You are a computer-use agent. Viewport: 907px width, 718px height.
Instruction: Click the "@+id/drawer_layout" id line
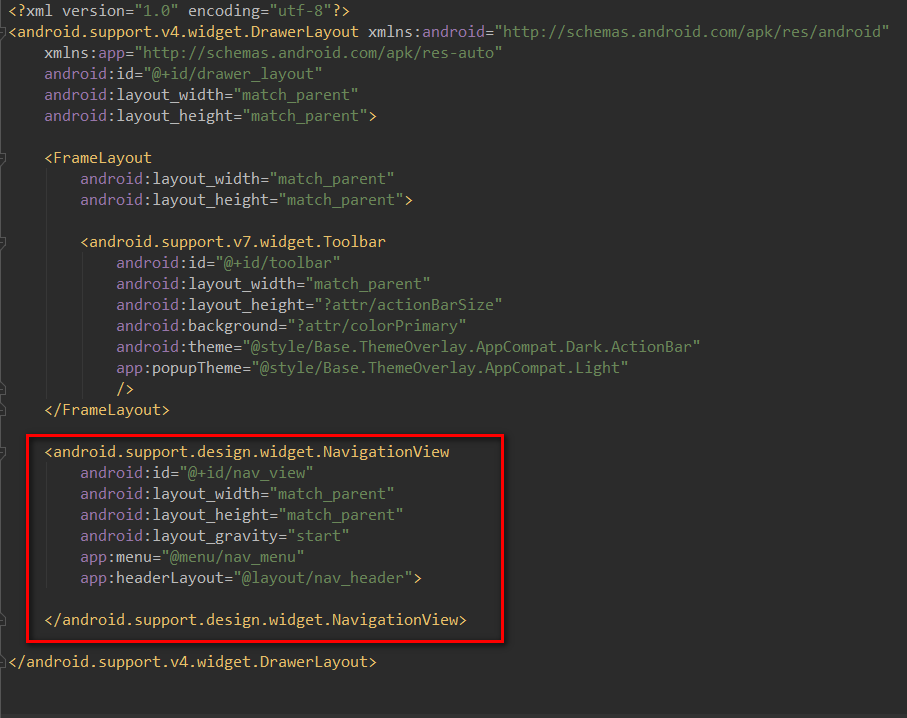click(183, 73)
